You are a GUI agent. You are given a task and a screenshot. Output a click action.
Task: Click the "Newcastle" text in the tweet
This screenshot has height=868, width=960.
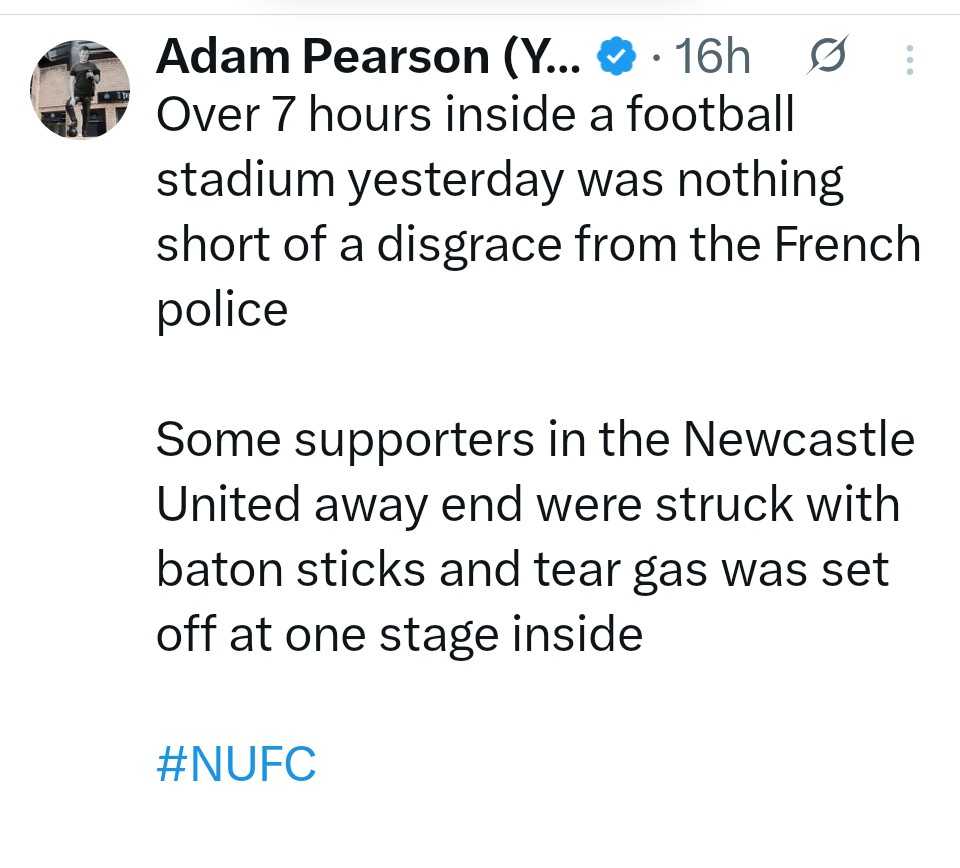click(799, 440)
